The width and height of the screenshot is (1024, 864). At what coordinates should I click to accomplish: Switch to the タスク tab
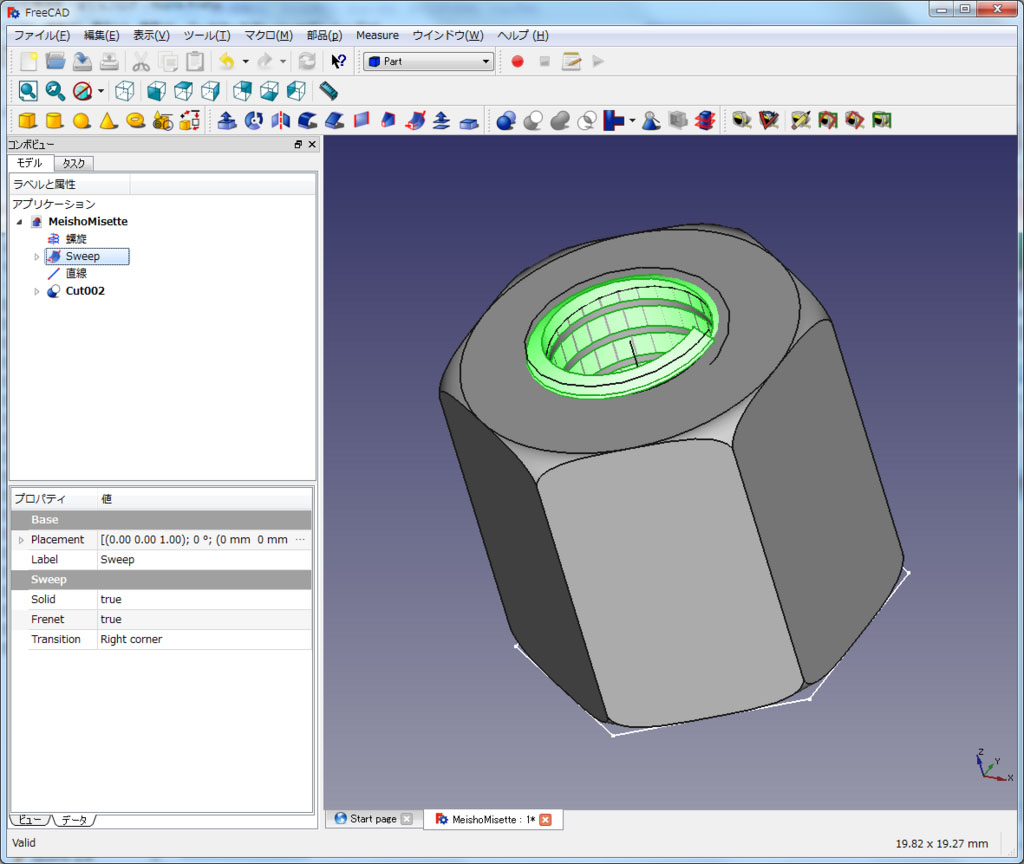point(74,163)
